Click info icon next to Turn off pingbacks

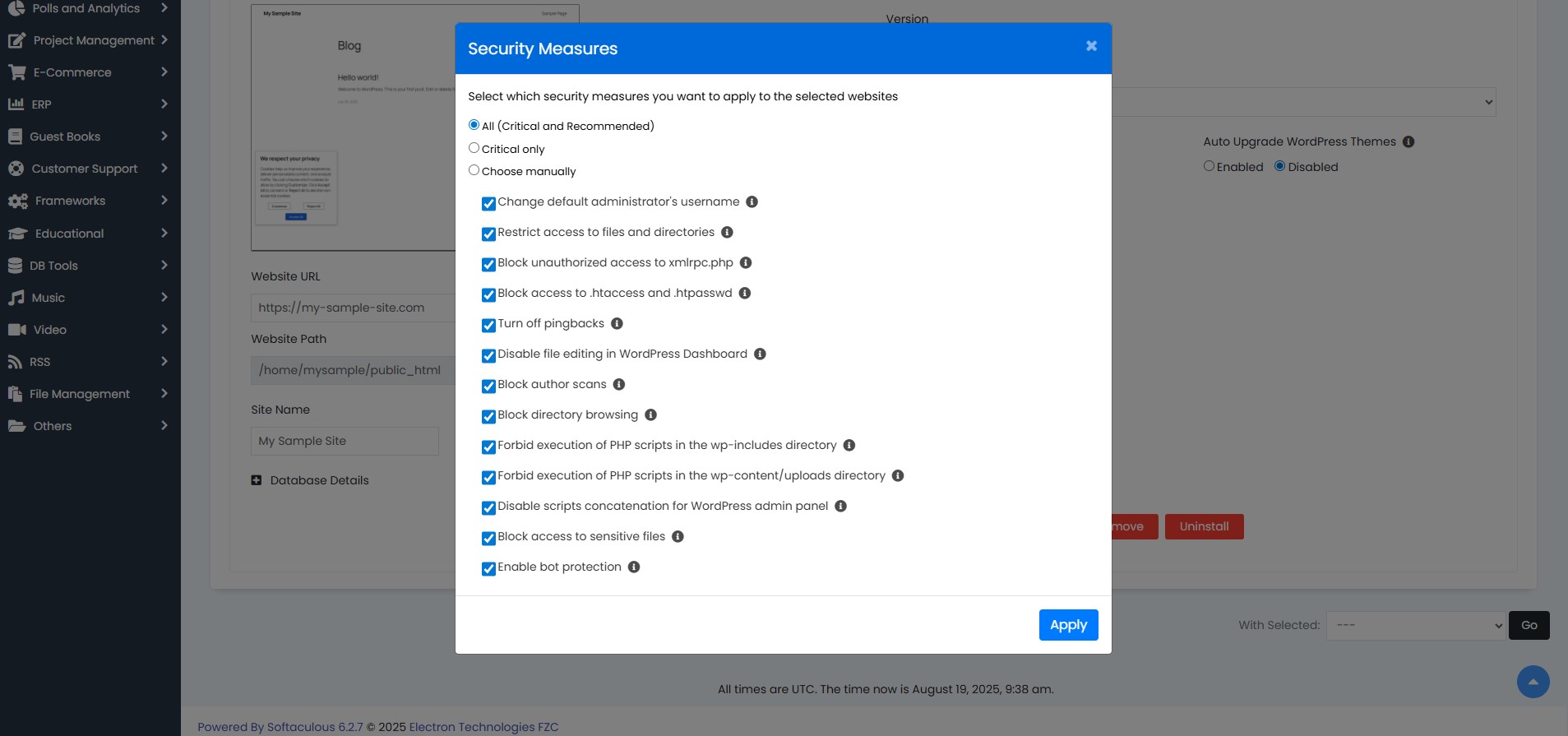tap(617, 323)
